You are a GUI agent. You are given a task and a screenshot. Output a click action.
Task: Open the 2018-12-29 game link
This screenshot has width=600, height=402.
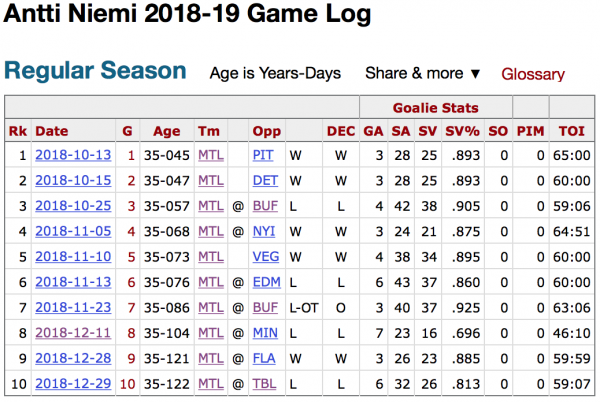pos(68,381)
